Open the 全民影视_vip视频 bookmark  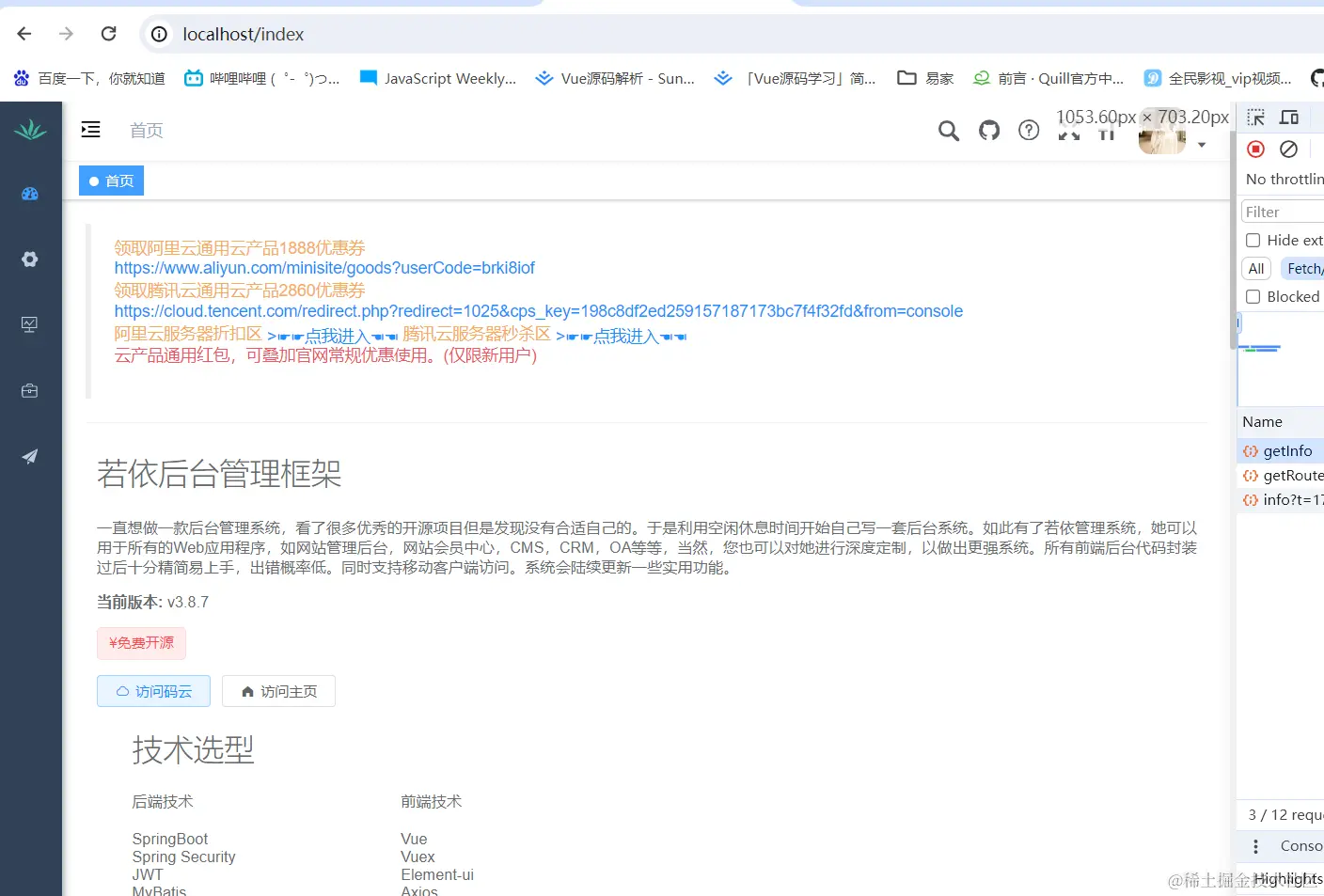pos(1219,78)
